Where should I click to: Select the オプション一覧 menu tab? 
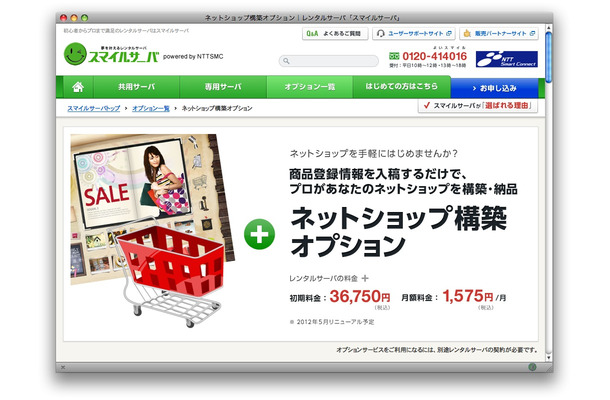pos(310,87)
